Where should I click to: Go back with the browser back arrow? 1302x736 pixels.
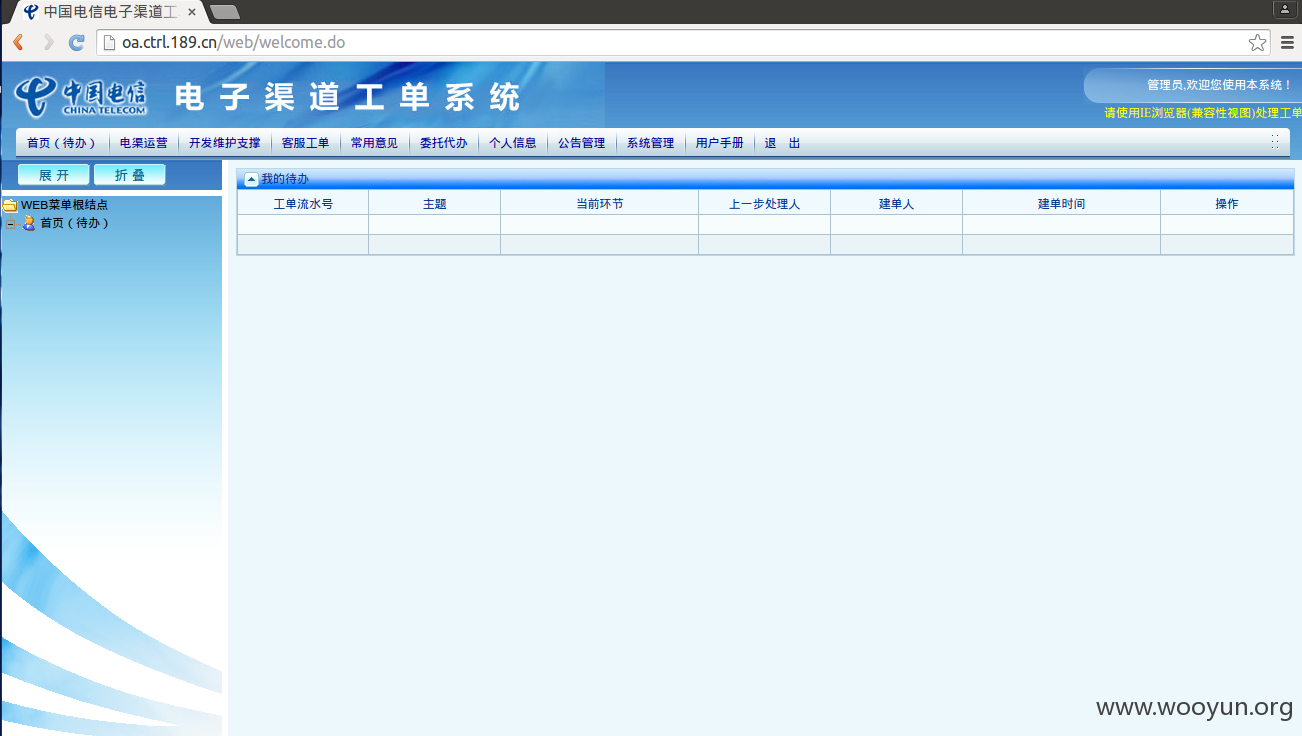pyautogui.click(x=18, y=42)
